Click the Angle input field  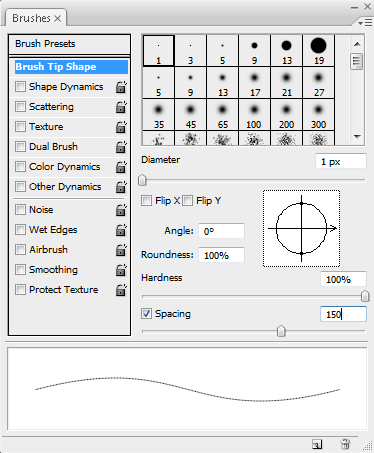(221, 231)
